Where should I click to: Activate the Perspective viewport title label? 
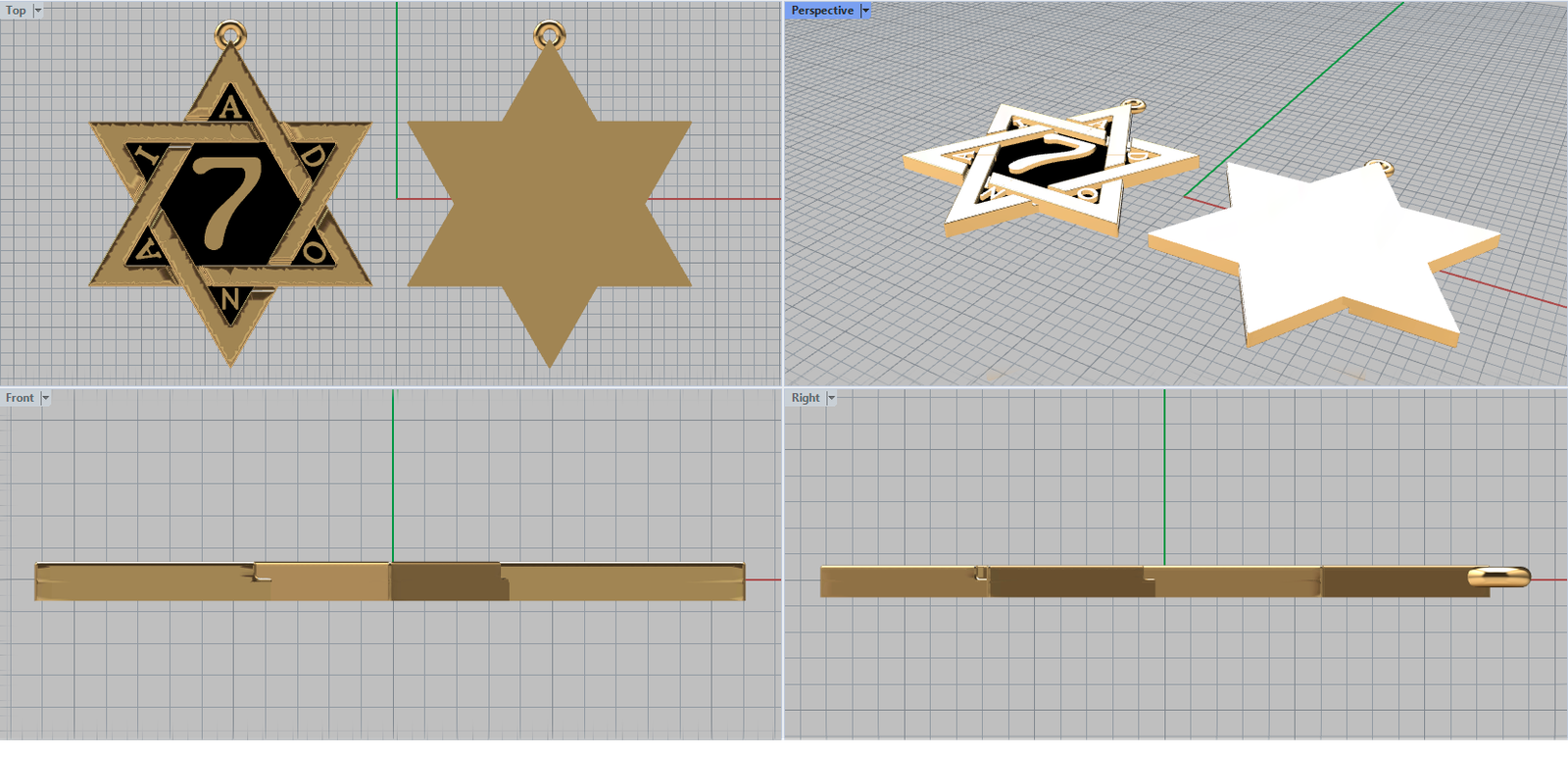pos(822,11)
